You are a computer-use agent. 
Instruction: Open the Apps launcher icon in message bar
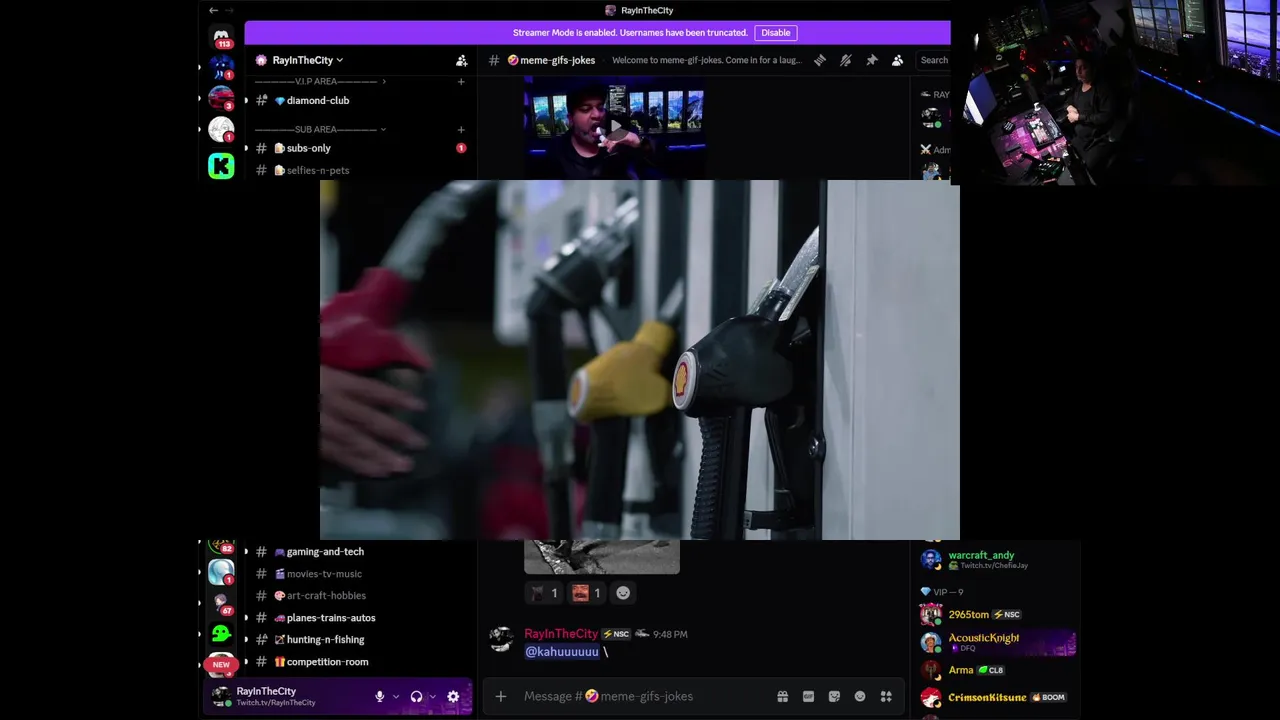click(x=886, y=696)
